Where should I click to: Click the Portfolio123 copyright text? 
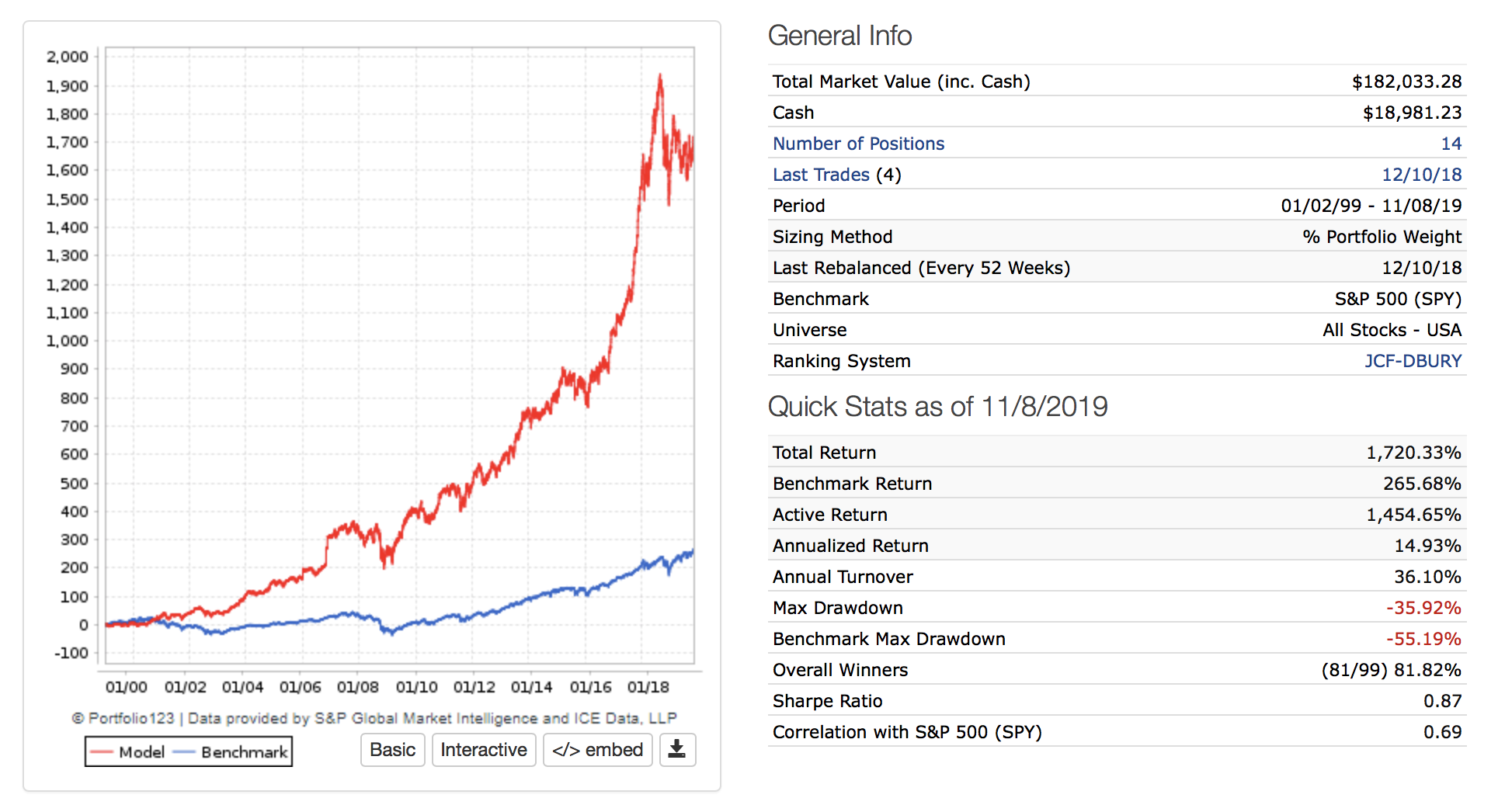coord(374,718)
